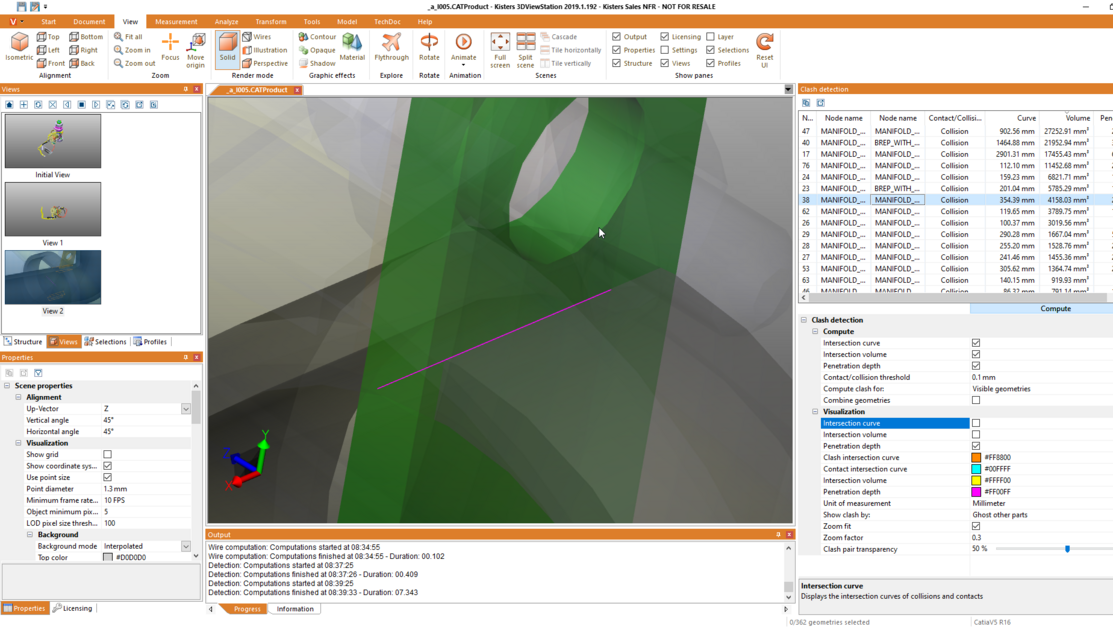Enter Full screen mode

pyautogui.click(x=500, y=50)
